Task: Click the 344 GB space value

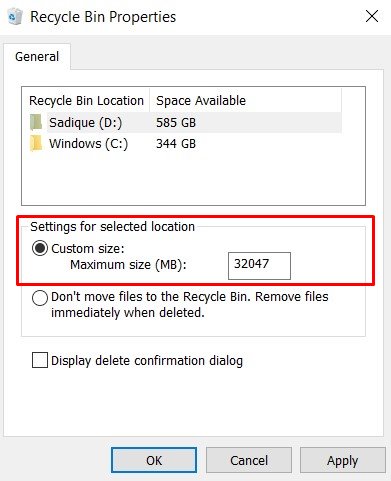Action: (x=176, y=144)
